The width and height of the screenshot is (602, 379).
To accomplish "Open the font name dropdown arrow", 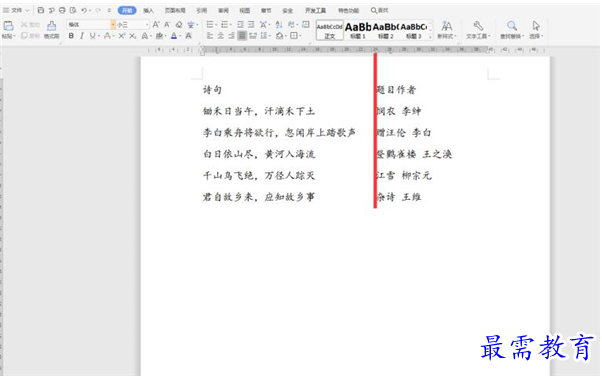I will pyautogui.click(x=113, y=25).
